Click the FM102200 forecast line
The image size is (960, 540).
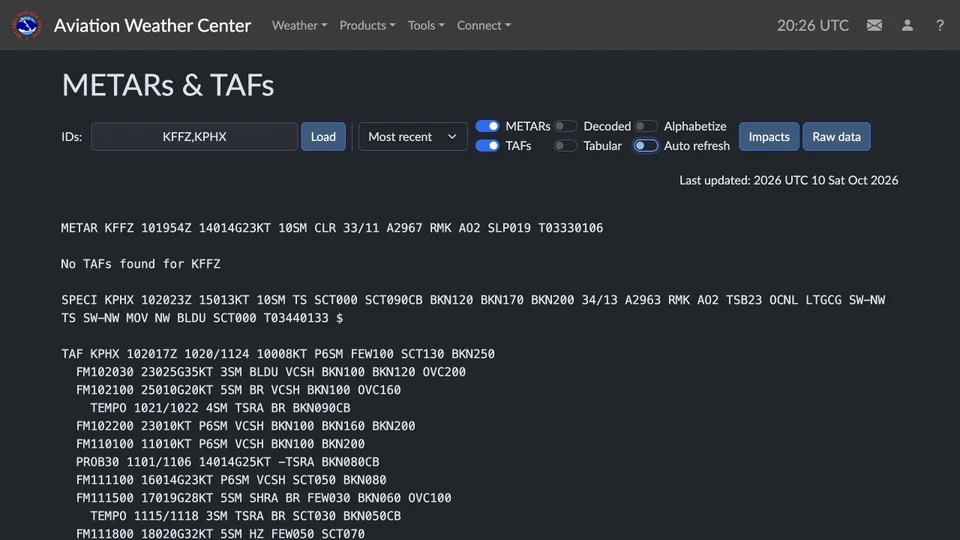246,426
